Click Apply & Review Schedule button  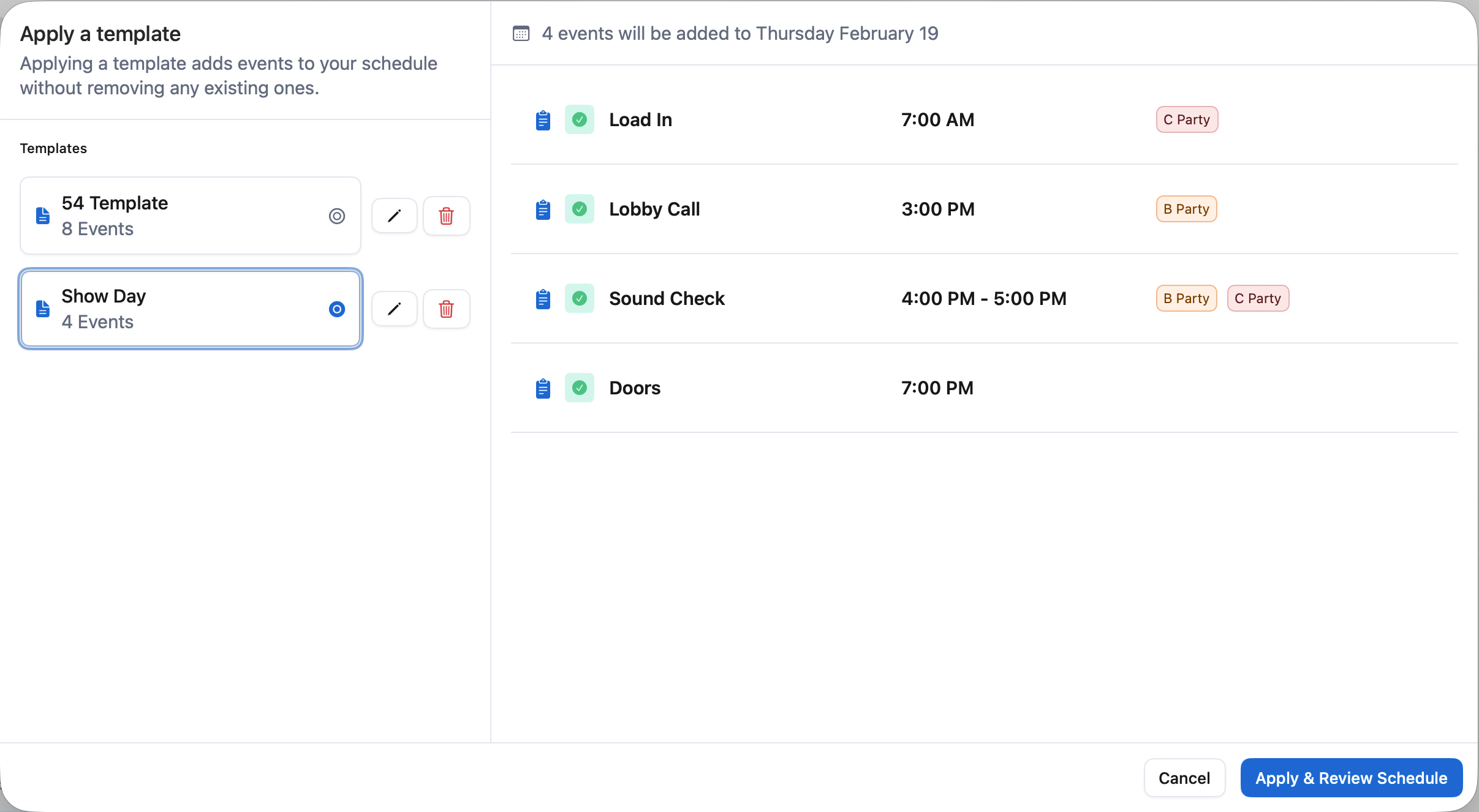(x=1351, y=778)
